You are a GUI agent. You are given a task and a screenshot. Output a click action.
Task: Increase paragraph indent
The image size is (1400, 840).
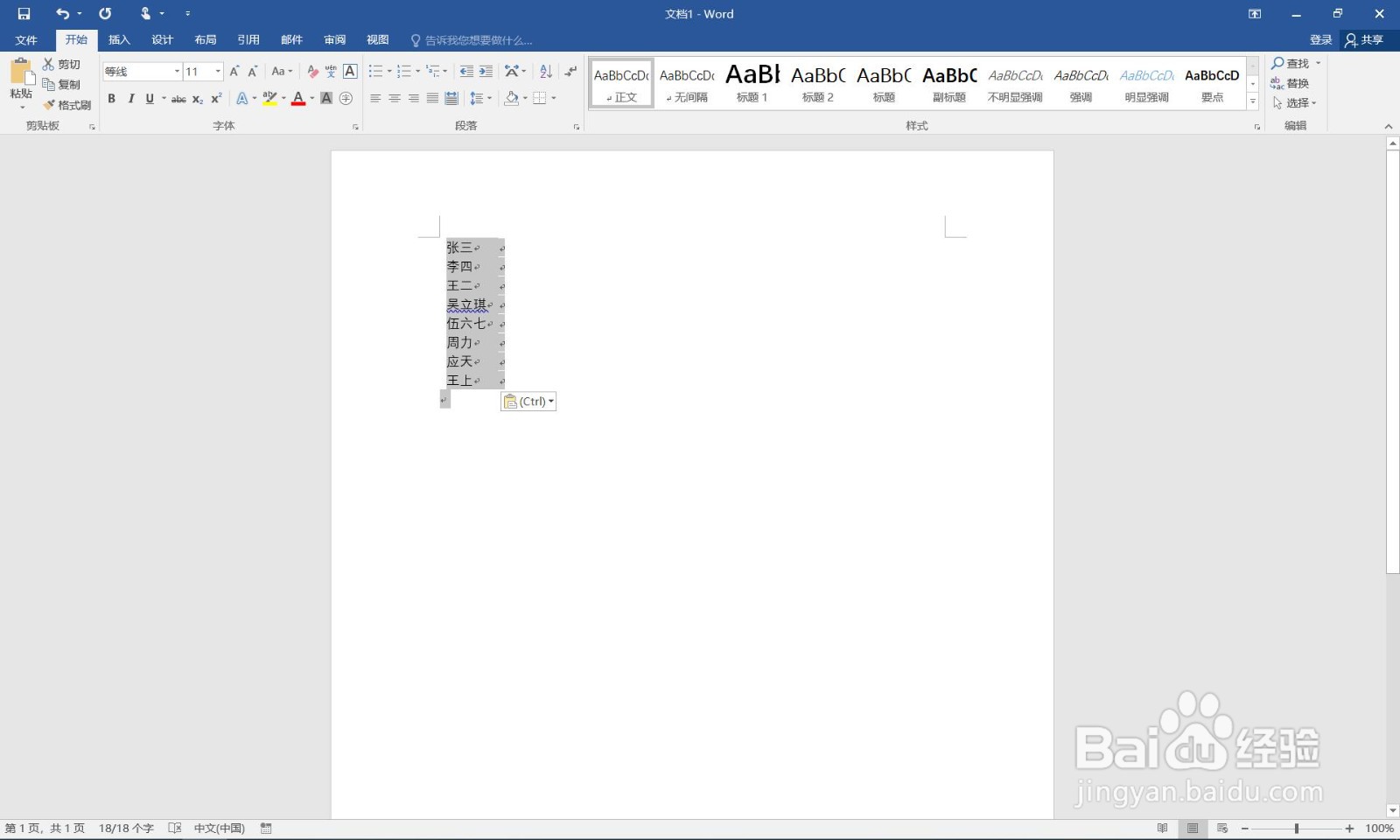[x=486, y=72]
